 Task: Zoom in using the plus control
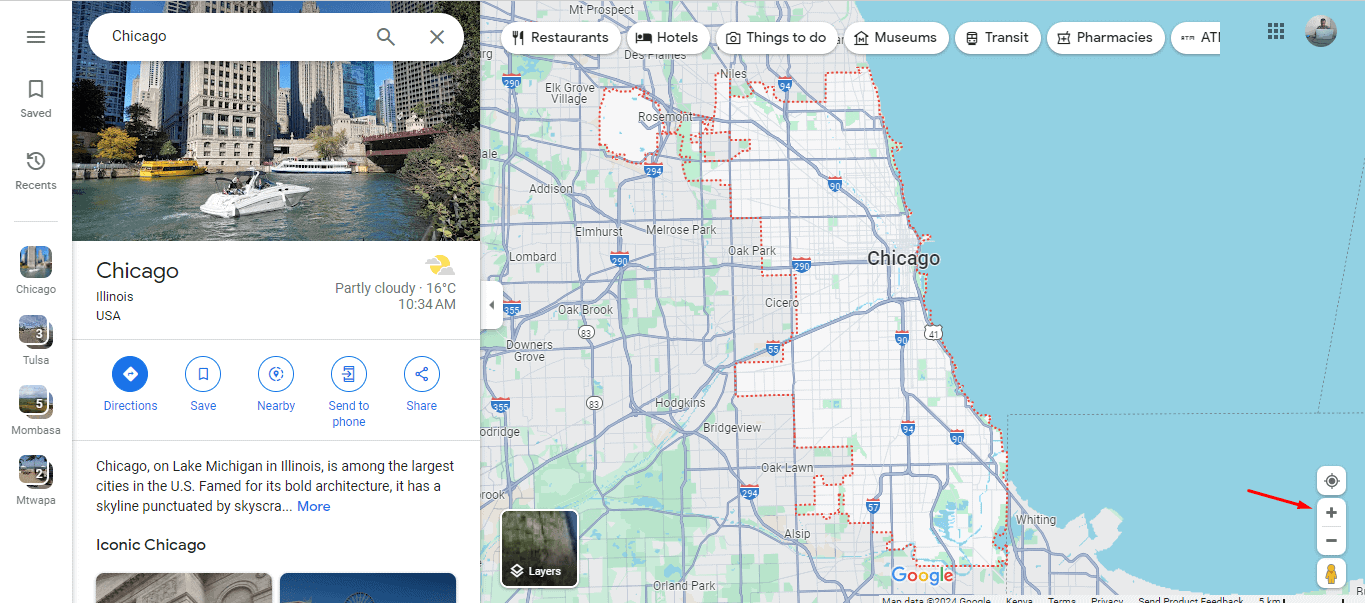[1331, 512]
